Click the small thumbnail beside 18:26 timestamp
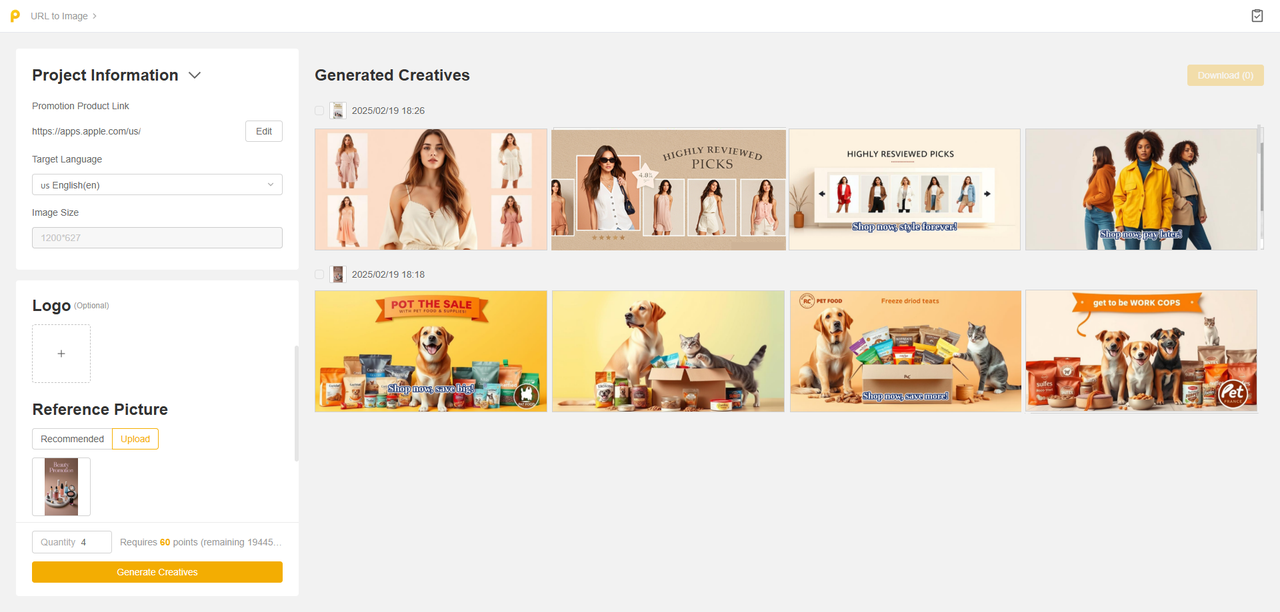Screen dimensions: 1280x612 338,111
